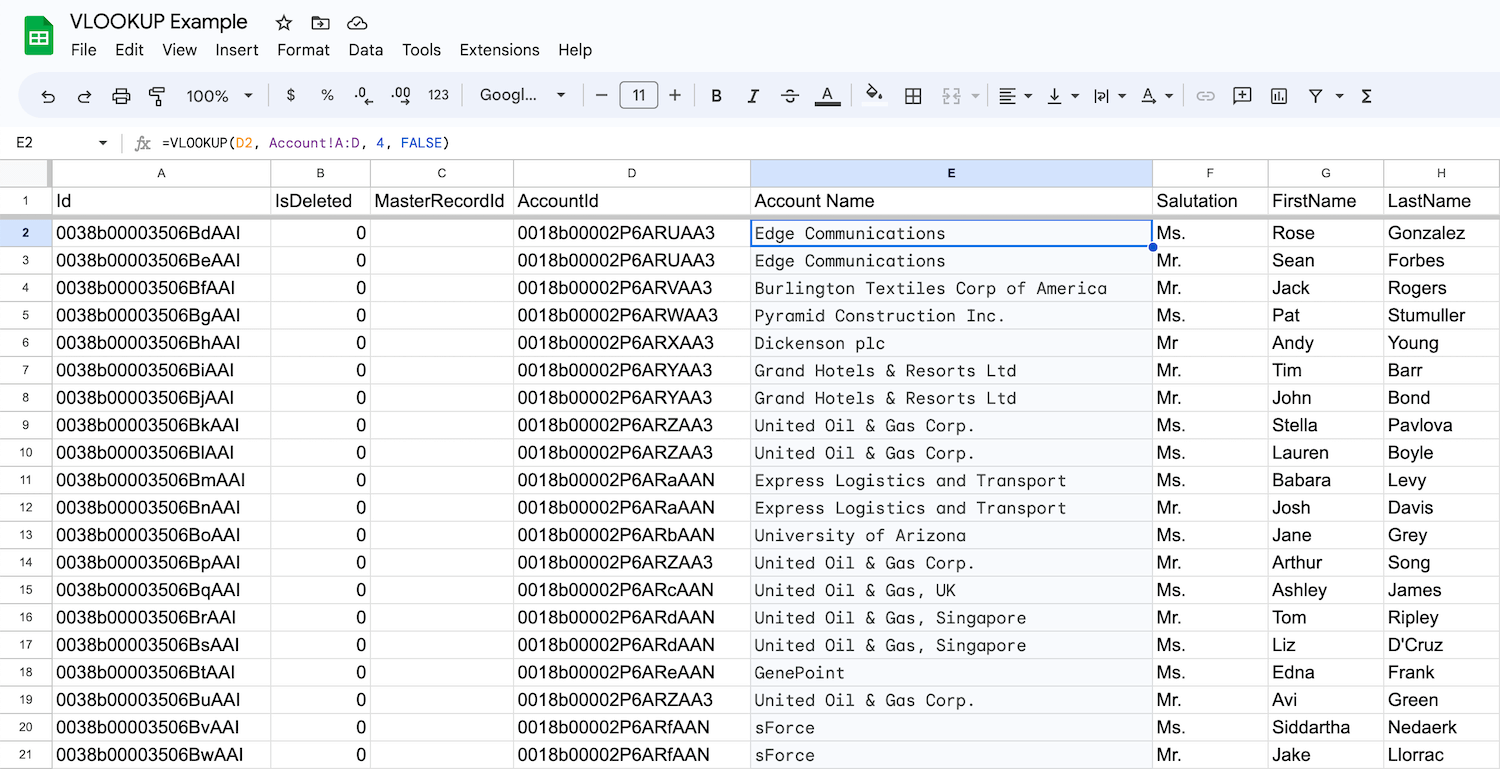
Task: Open the text rotation dropdown
Action: click(1156, 96)
